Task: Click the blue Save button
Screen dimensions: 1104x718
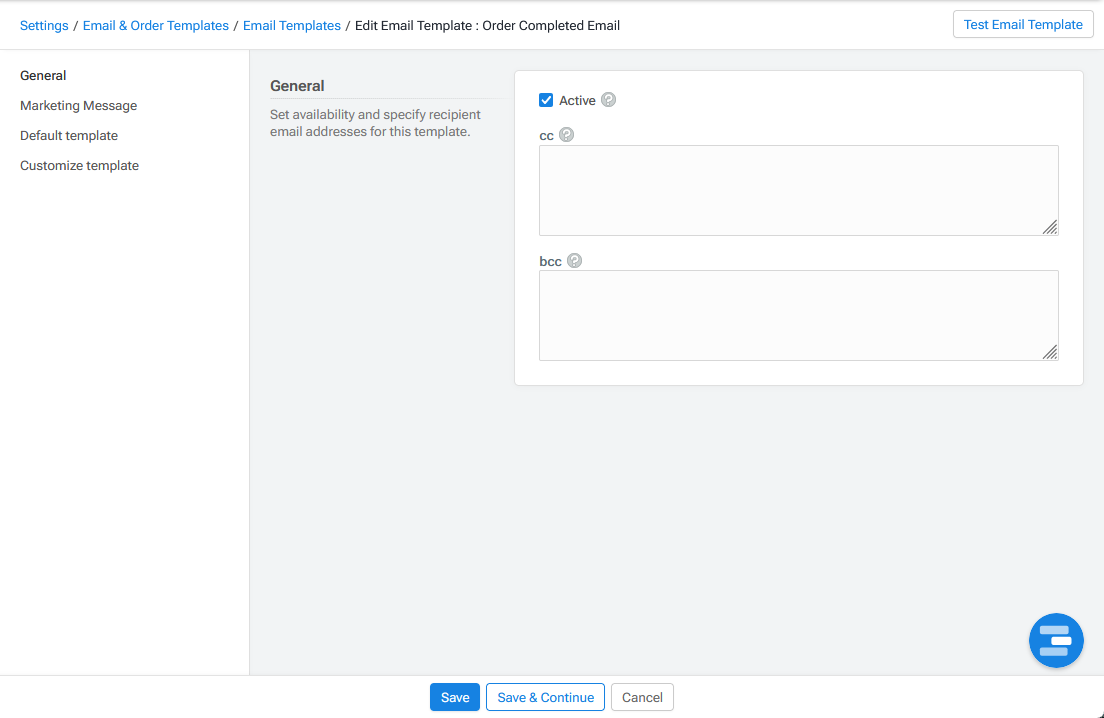Action: pyautogui.click(x=455, y=697)
